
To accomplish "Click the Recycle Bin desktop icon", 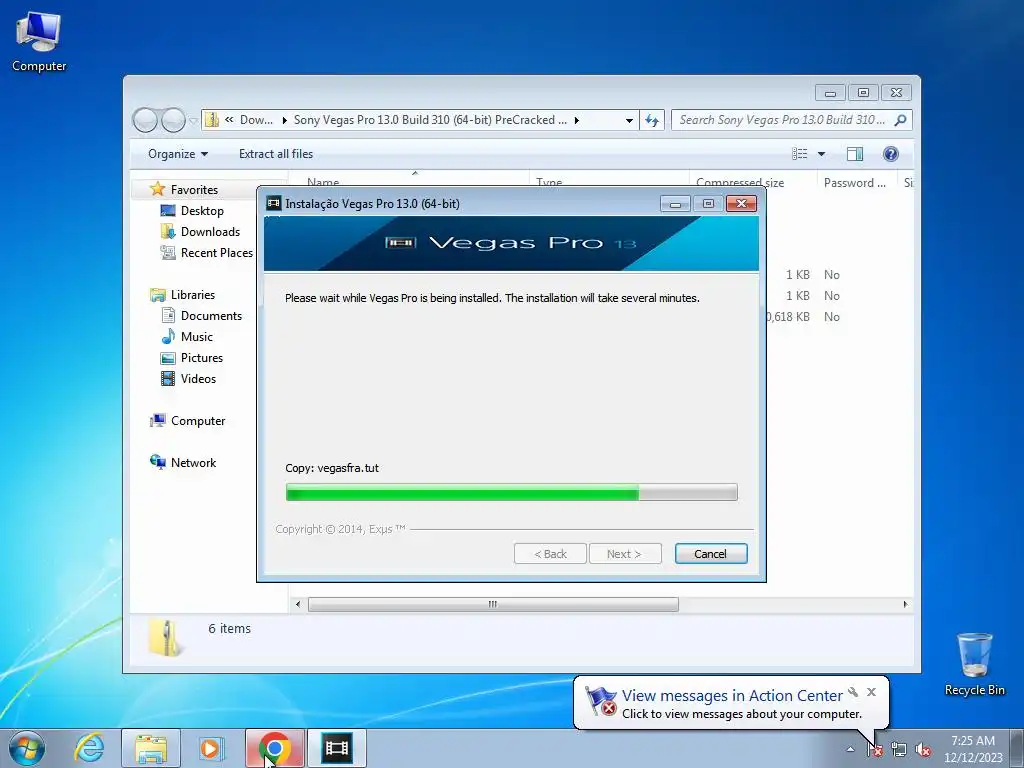I will tap(974, 664).
